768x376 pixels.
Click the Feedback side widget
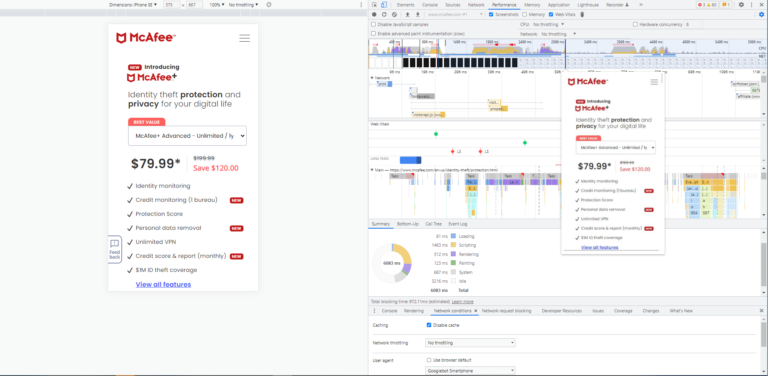coord(115,250)
